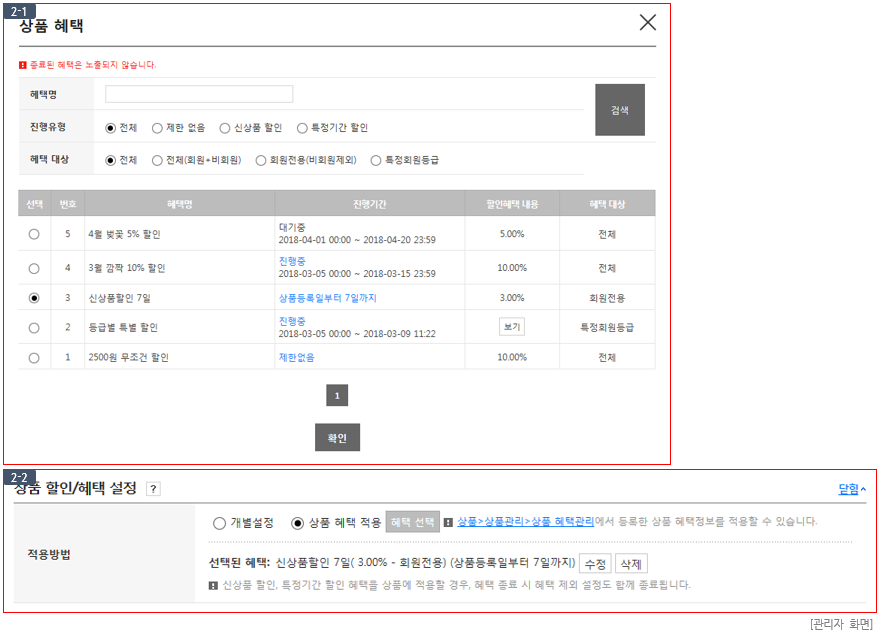Choose 신상품 할인 radio option
882x634 pixels.
click(x=225, y=128)
